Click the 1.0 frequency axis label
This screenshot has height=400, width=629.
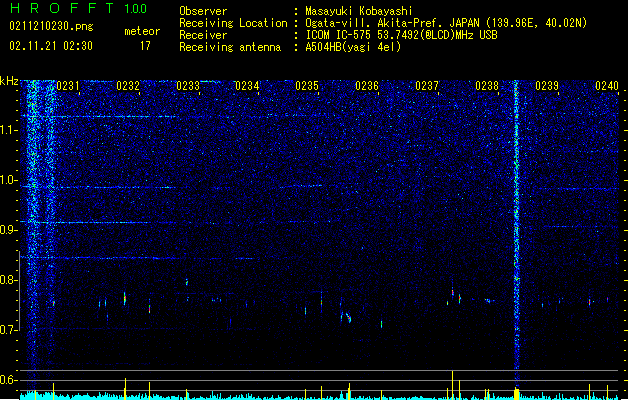9,180
